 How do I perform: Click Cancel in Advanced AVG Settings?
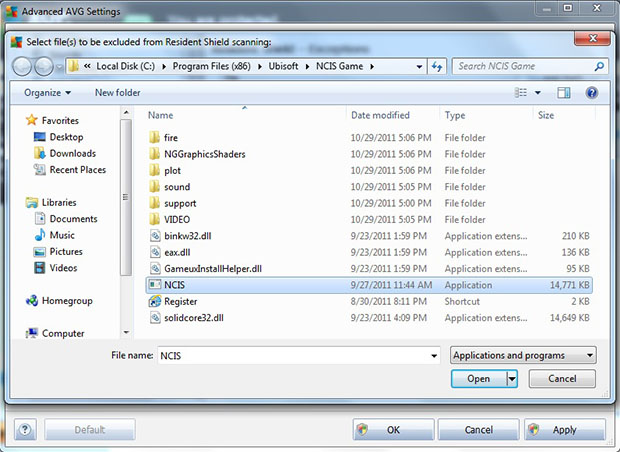pos(478,429)
